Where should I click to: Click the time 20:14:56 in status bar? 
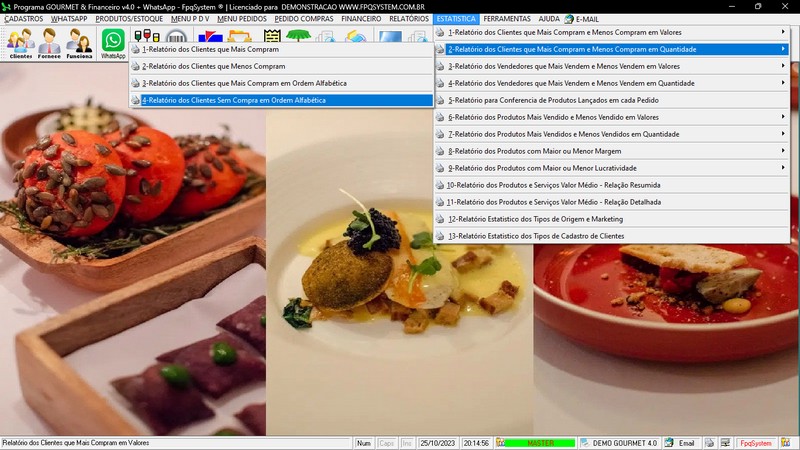tap(476, 443)
